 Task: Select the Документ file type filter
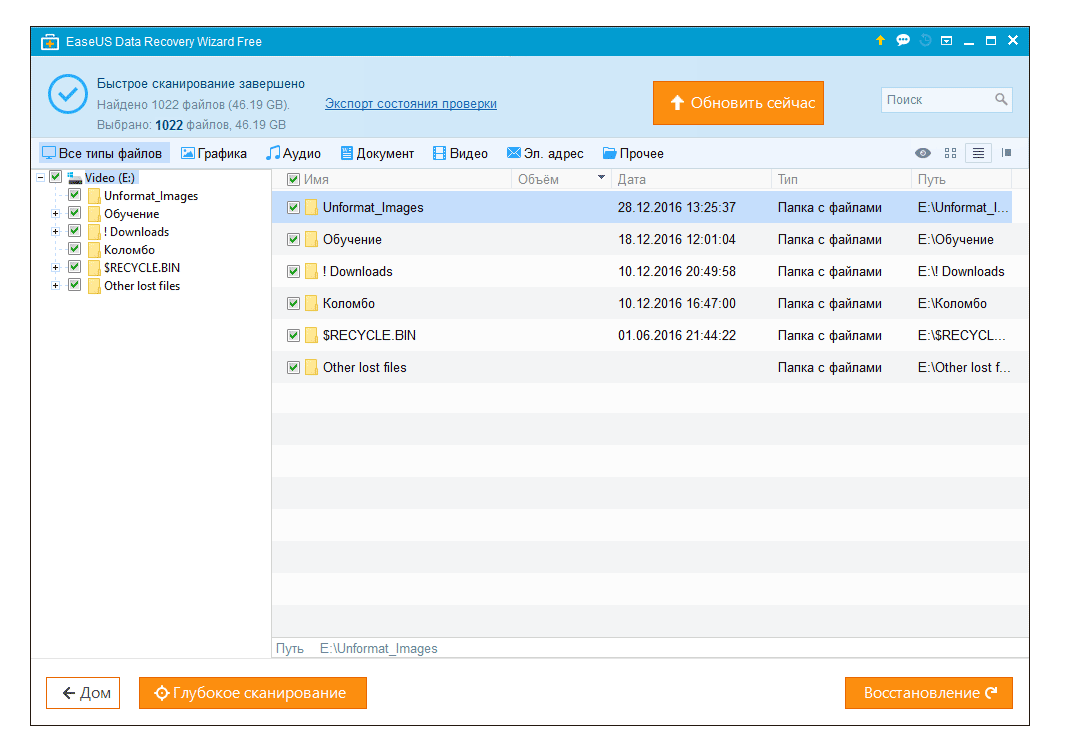pyautogui.click(x=377, y=153)
